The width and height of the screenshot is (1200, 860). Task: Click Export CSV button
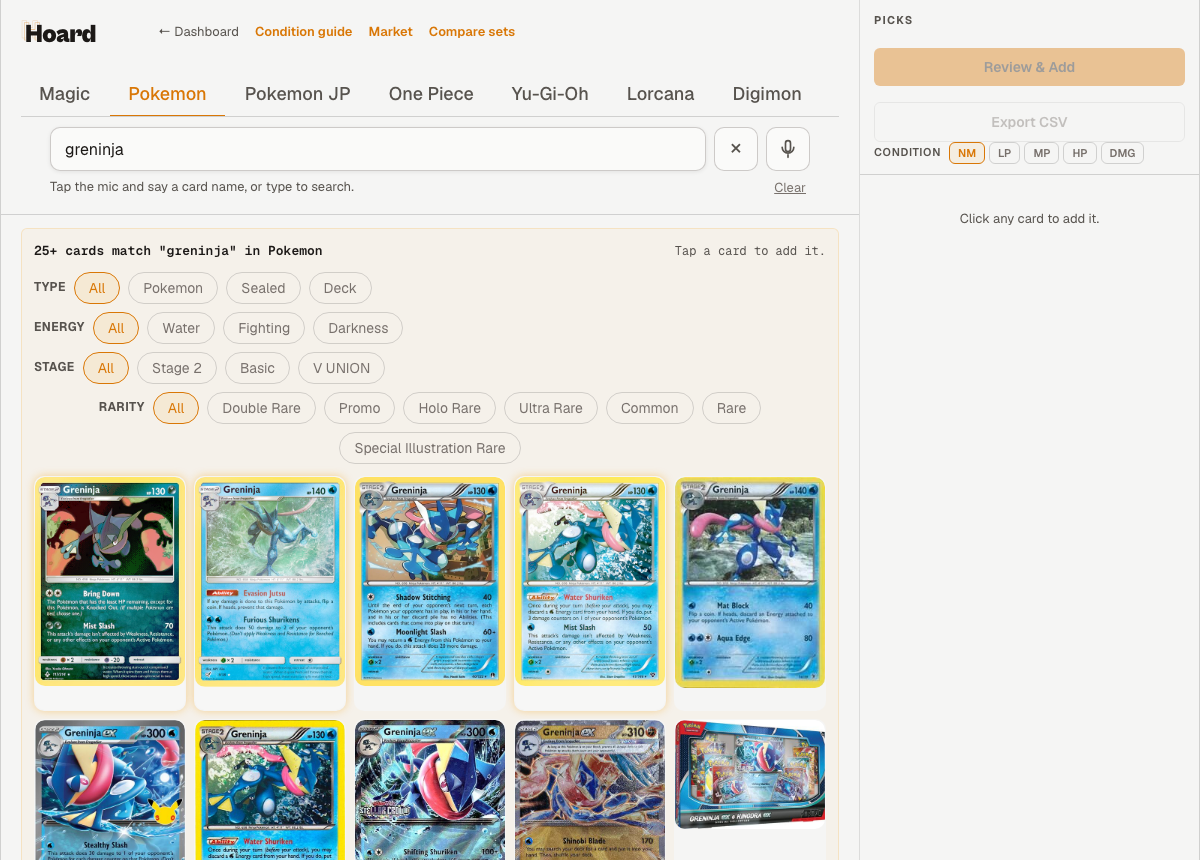pyautogui.click(x=1029, y=122)
